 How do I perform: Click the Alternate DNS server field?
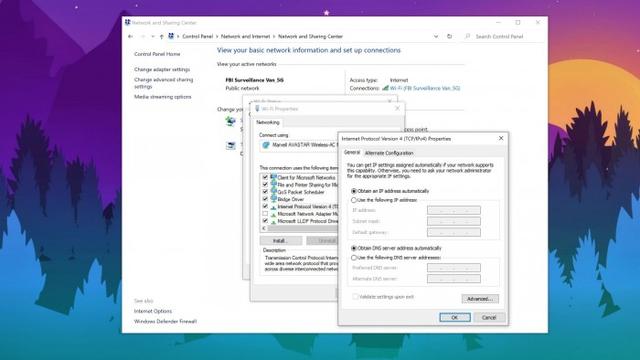click(454, 279)
